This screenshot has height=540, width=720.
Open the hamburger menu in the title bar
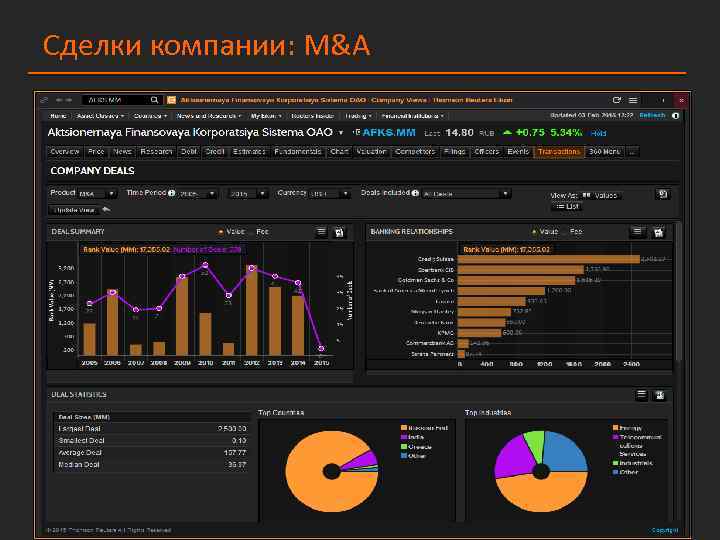click(633, 100)
